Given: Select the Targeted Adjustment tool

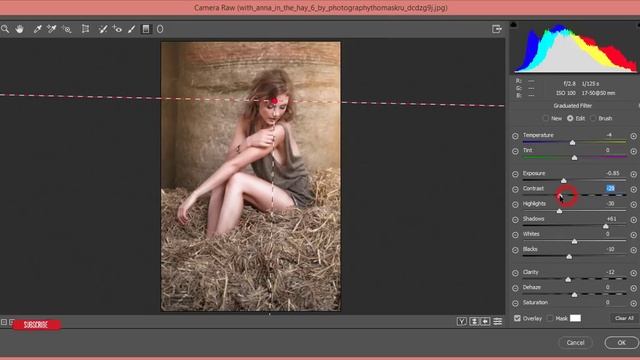Looking at the screenshot, I should pos(67,29).
